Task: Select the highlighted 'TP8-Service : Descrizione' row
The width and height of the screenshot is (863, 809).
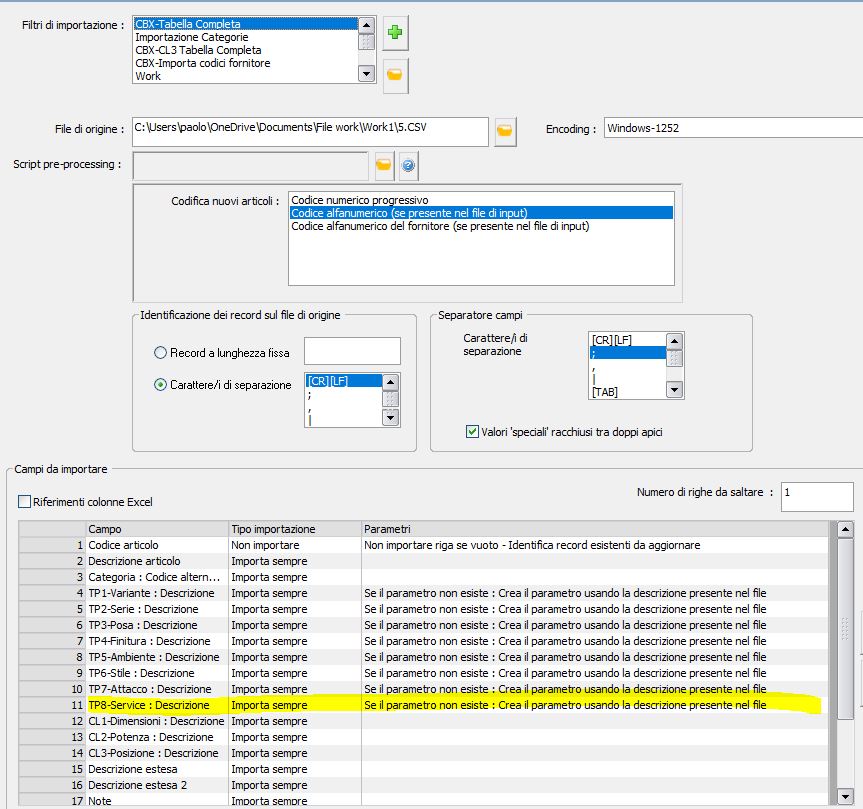Action: click(150, 705)
